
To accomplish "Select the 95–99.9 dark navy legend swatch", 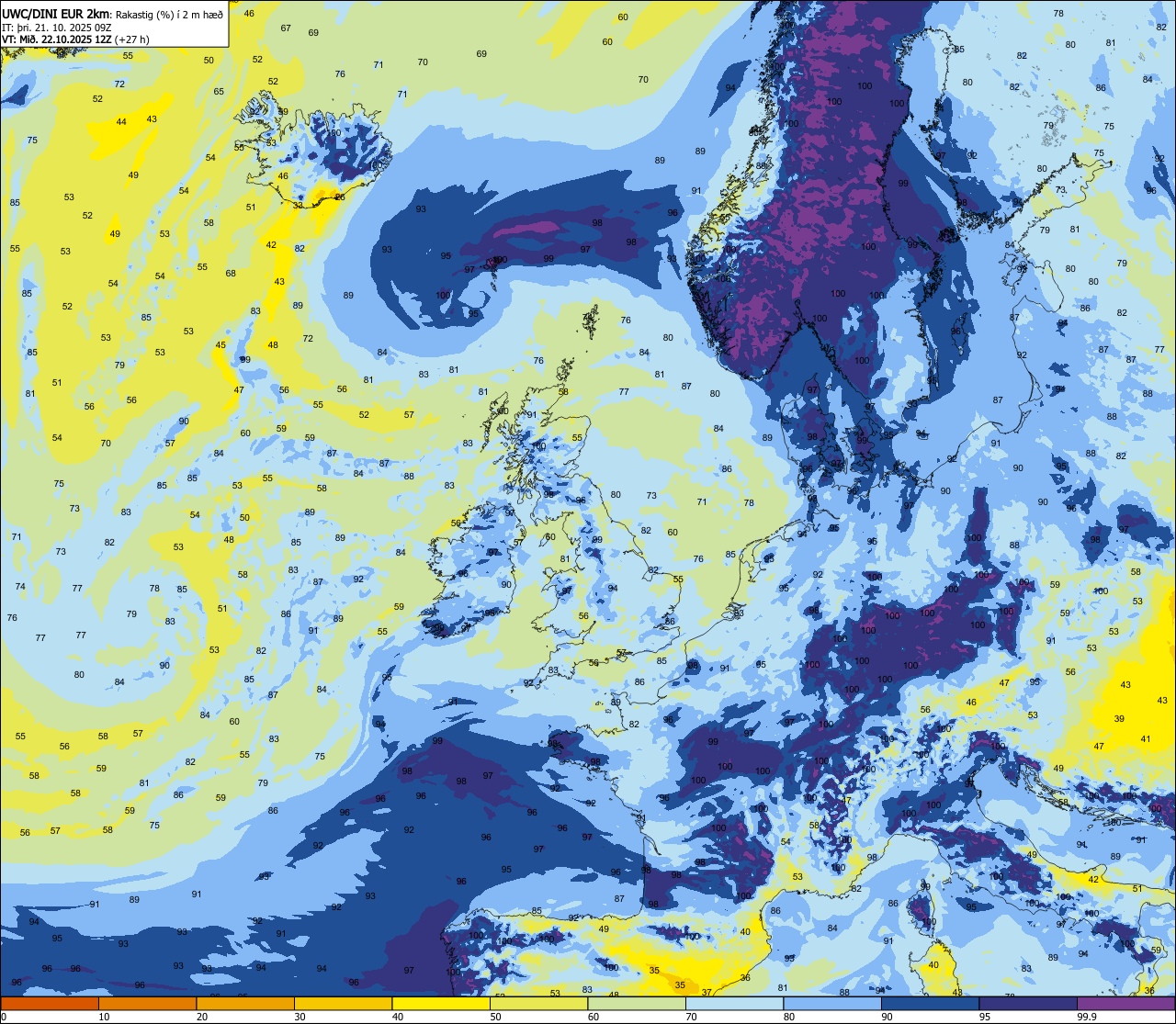I will click(1028, 1003).
